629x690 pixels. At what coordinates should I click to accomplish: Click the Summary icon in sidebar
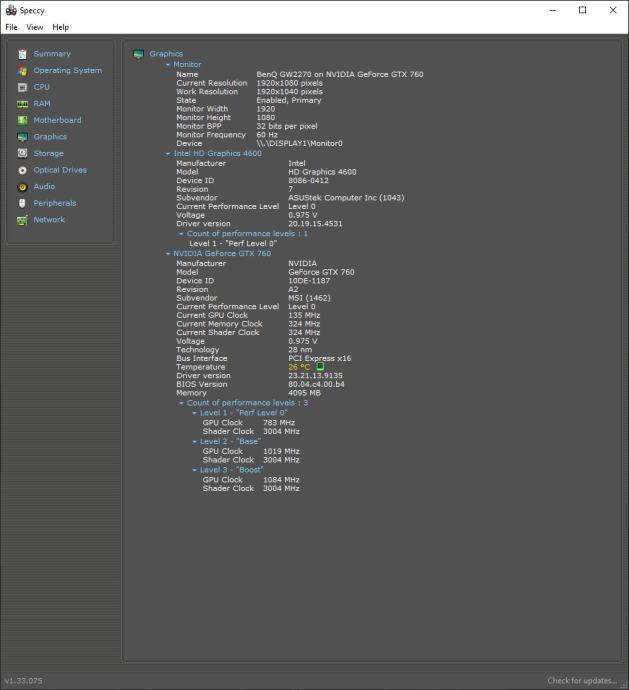22,54
